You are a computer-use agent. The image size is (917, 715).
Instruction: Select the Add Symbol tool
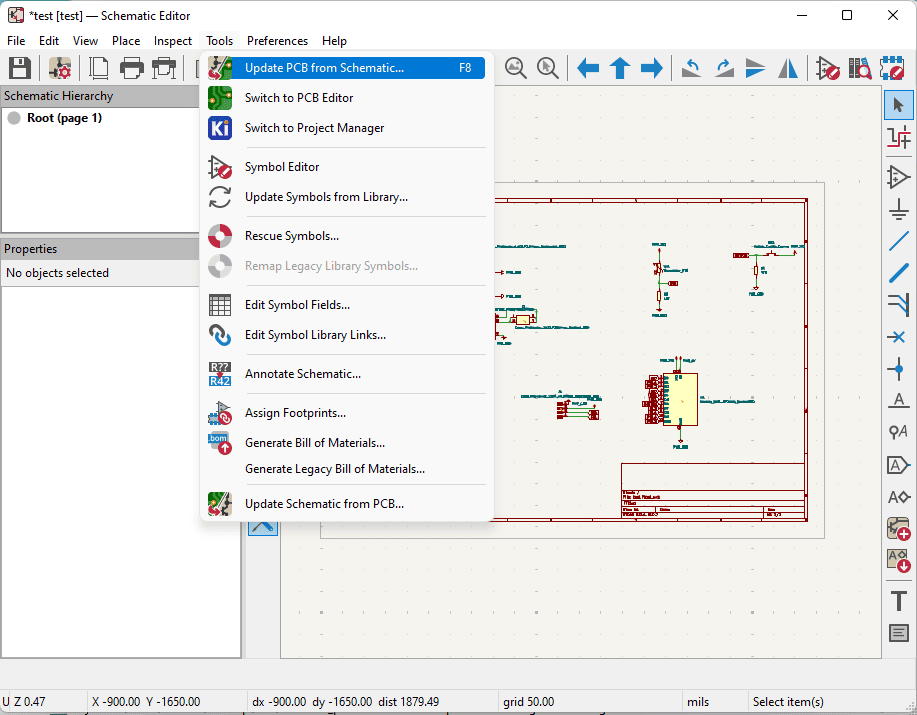898,177
